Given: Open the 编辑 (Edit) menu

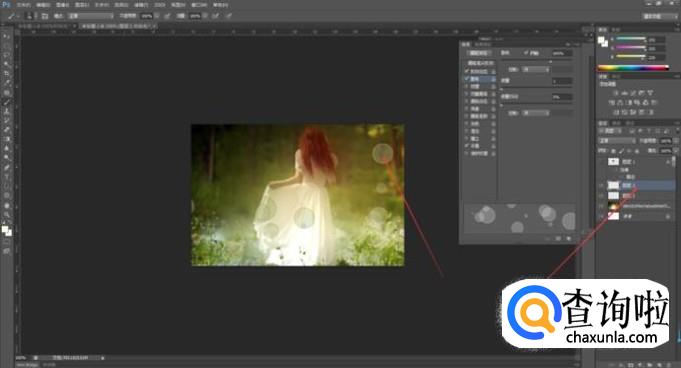Looking at the screenshot, I should tap(43, 5).
